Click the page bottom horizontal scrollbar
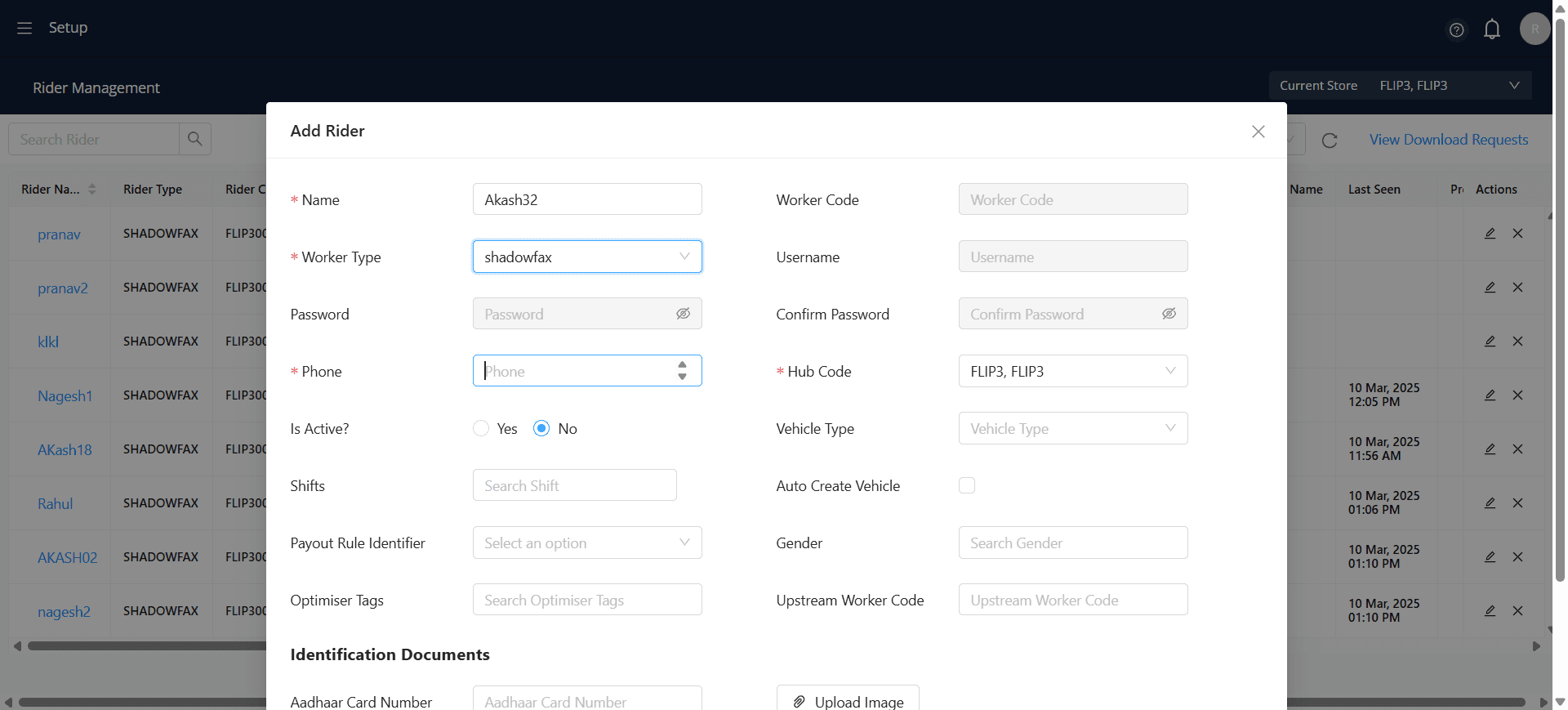This screenshot has width=1568, height=710. coord(772,703)
